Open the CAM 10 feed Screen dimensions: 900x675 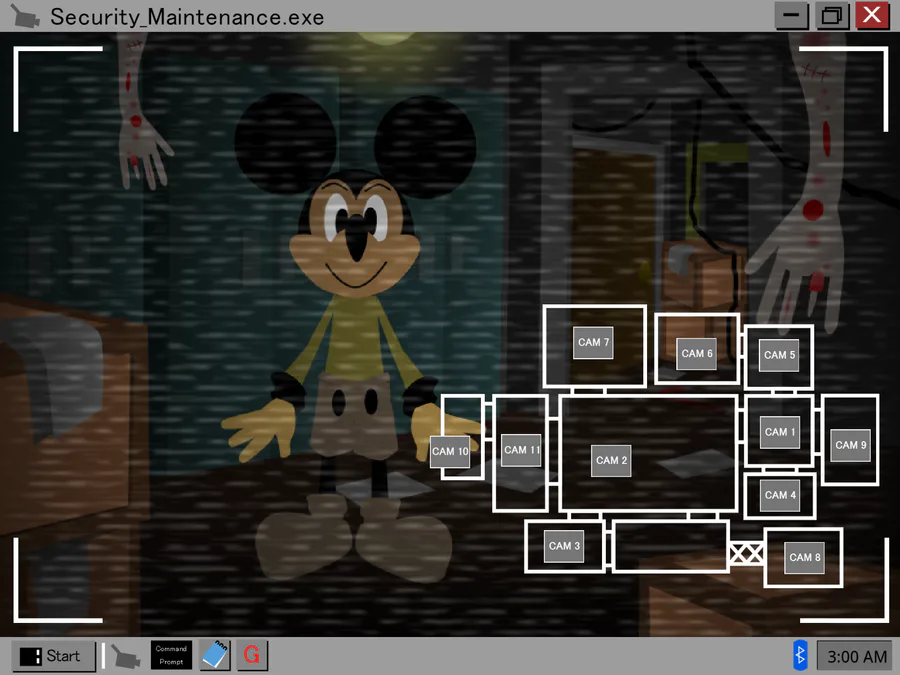pos(450,452)
